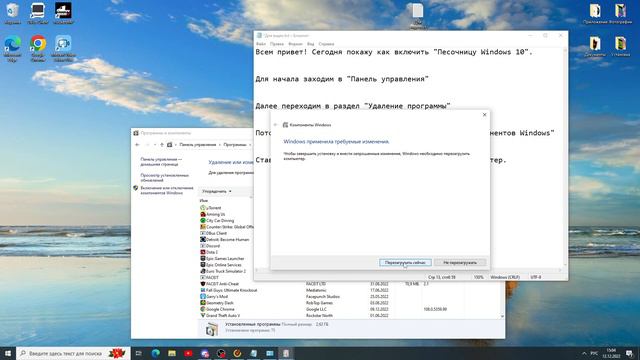The image size is (640, 360).
Task: Click the Dota 2 program icon
Action: [203, 252]
